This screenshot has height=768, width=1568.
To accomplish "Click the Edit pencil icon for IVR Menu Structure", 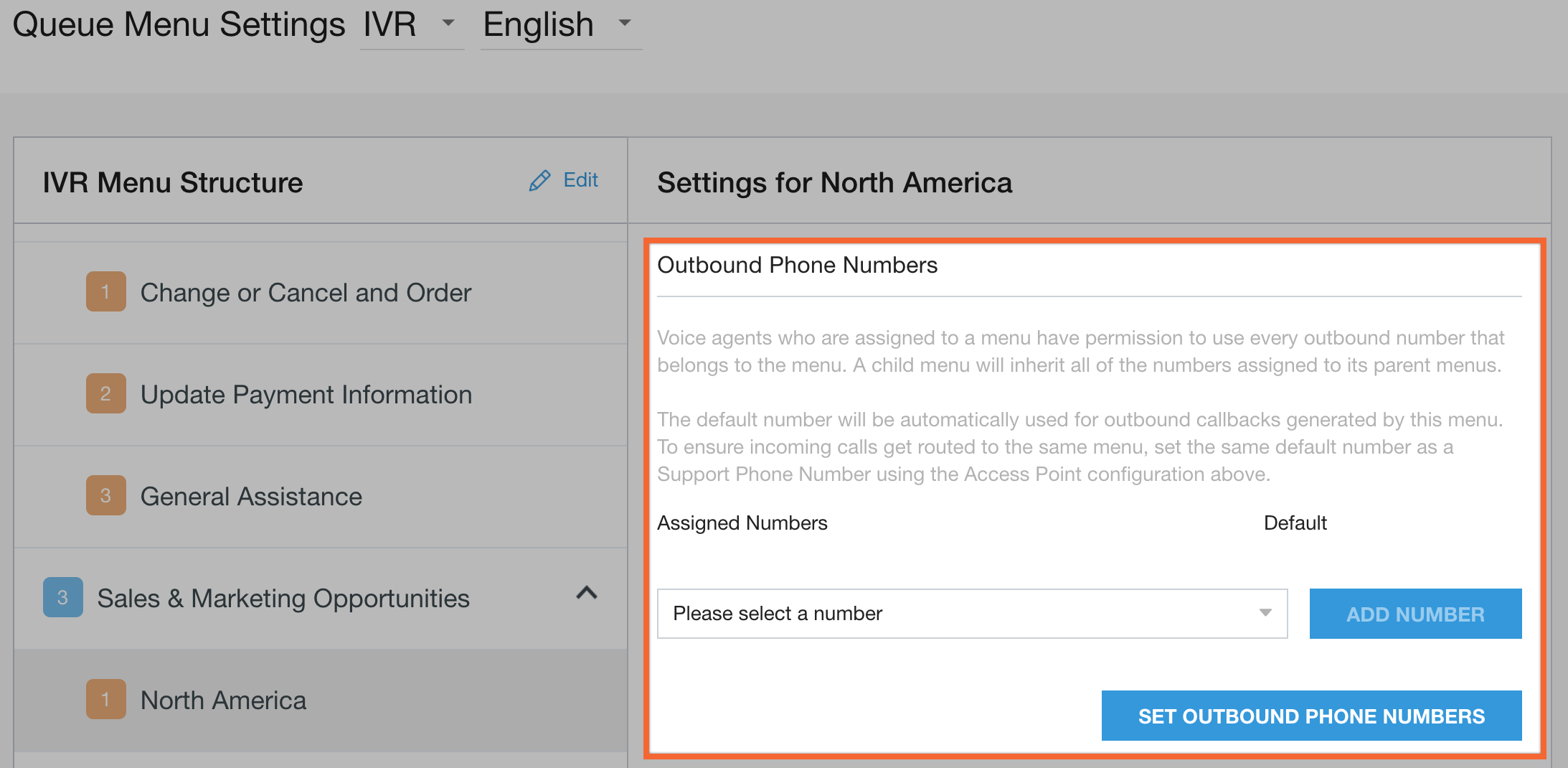I will click(x=539, y=180).
